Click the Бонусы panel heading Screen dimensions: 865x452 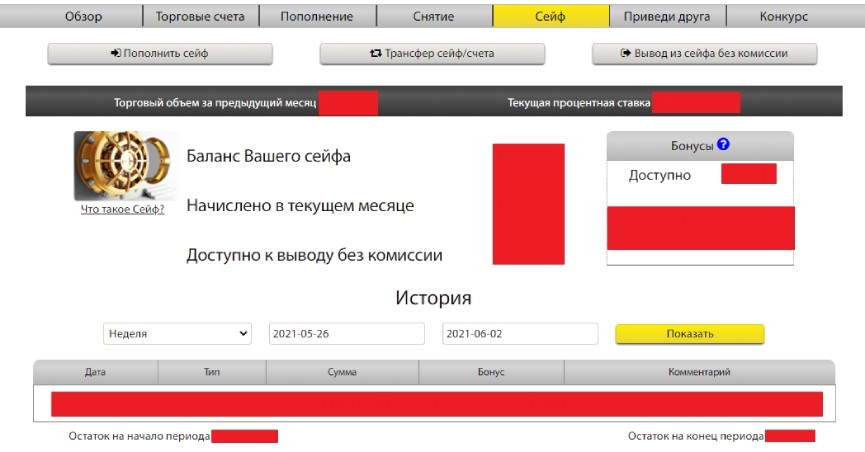(x=692, y=146)
